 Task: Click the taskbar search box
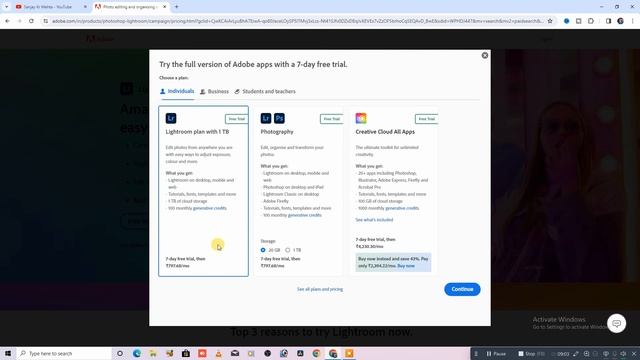64,353
